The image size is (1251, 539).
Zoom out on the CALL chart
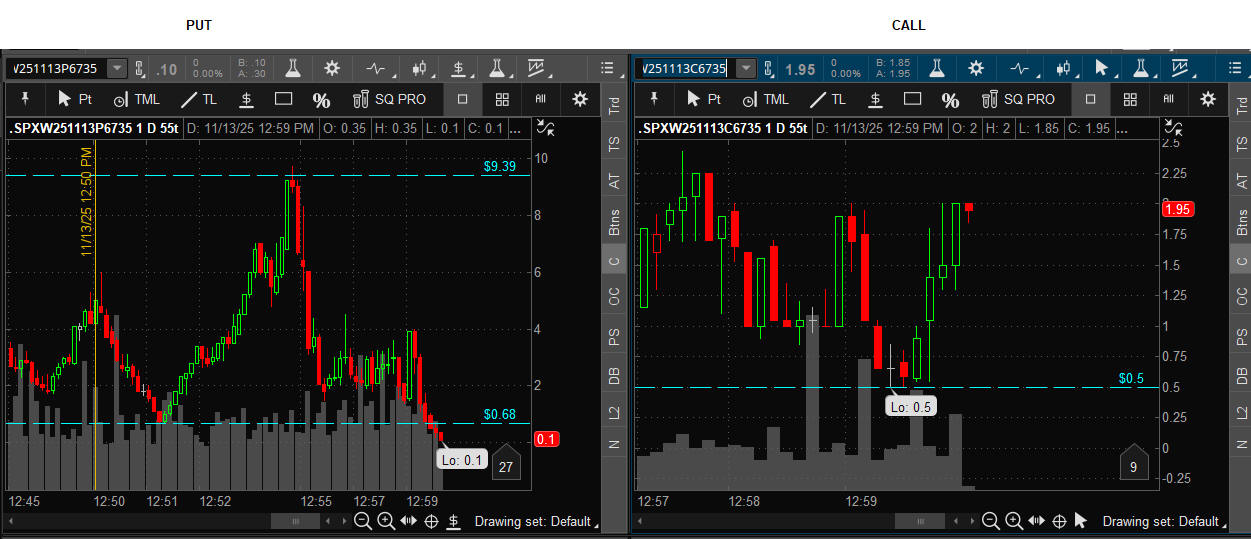990,521
